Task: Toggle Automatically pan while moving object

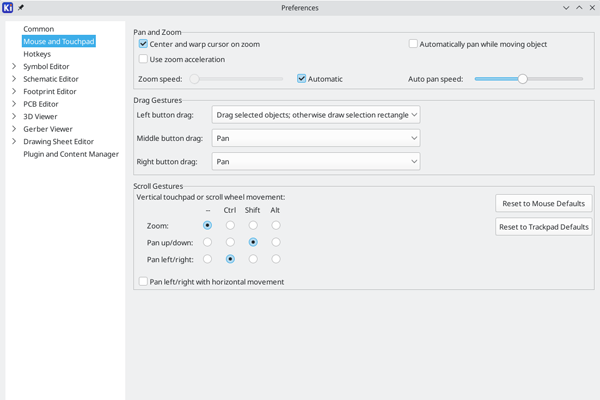Action: click(413, 44)
